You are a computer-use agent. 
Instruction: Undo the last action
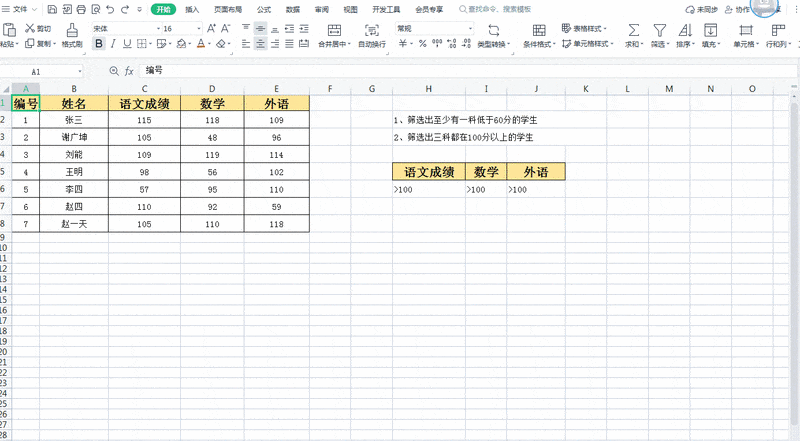[110, 9]
